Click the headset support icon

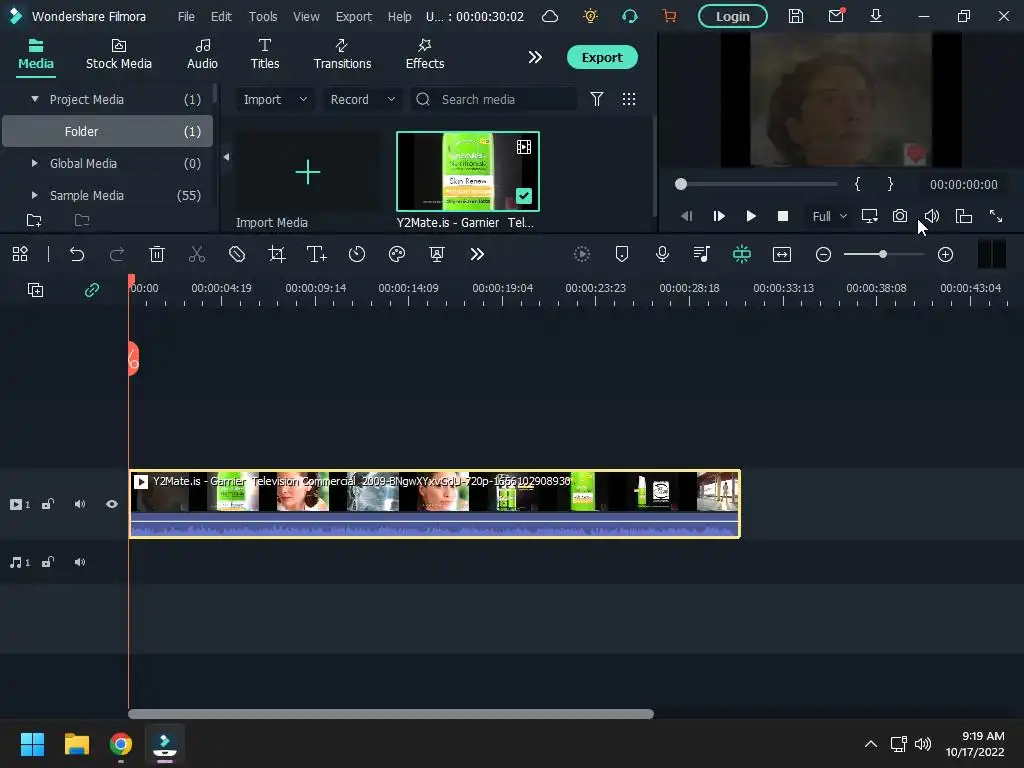tap(630, 16)
